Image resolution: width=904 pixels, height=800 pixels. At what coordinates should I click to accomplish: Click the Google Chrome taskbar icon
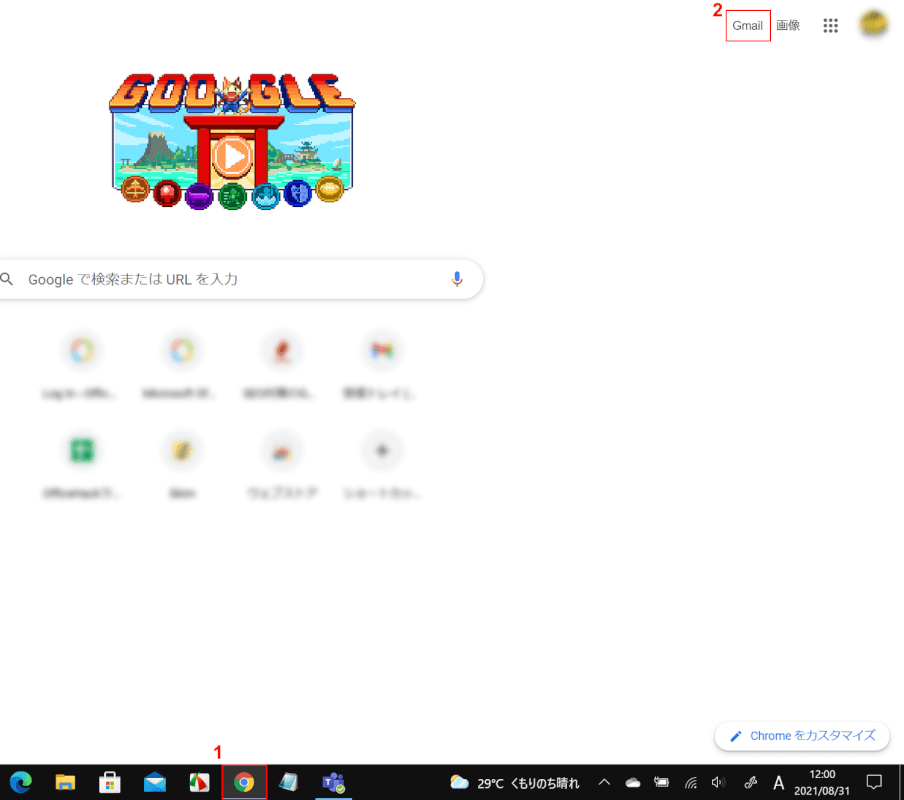(244, 782)
